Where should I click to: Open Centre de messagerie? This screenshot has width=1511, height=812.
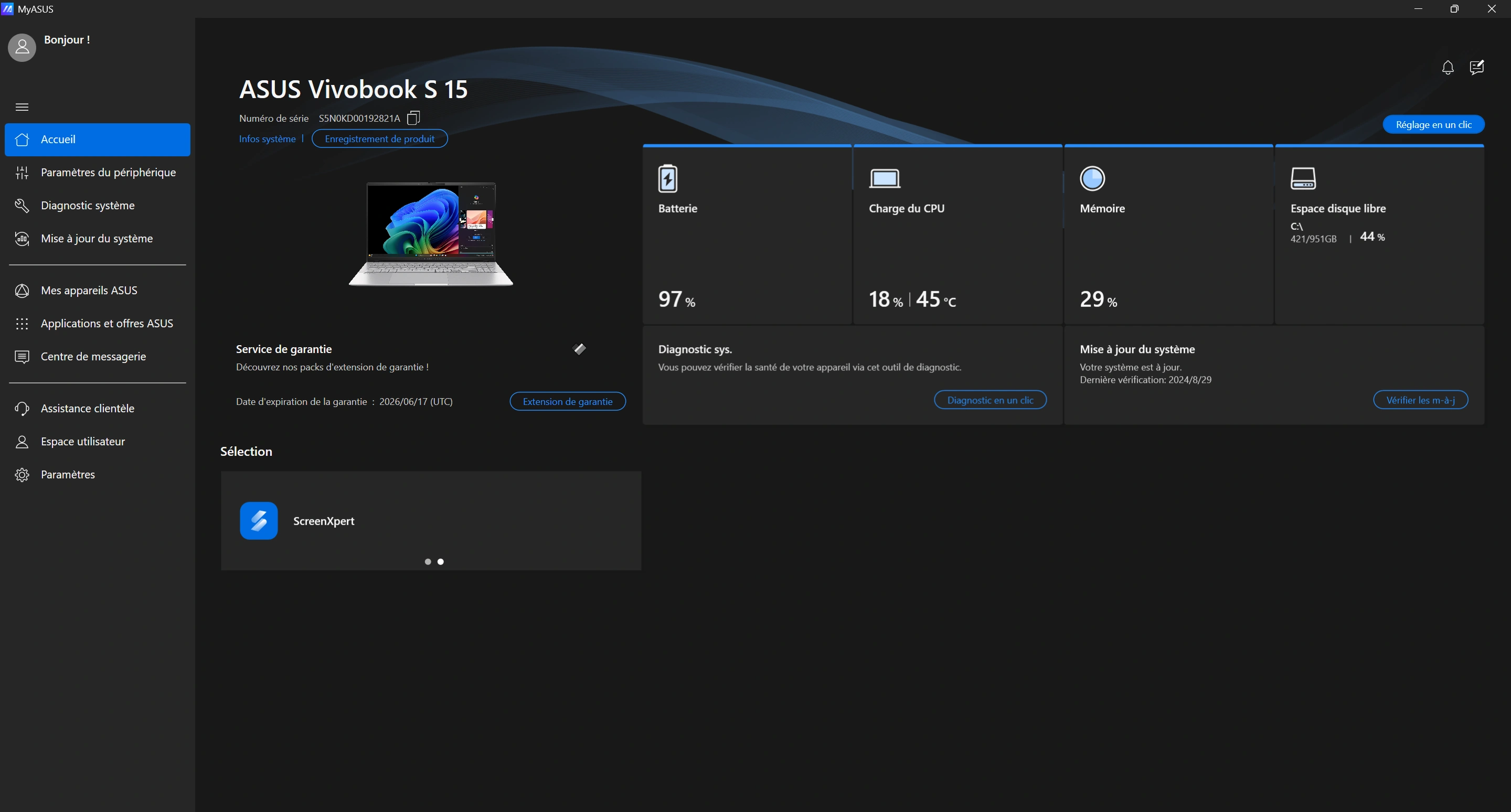(98, 357)
